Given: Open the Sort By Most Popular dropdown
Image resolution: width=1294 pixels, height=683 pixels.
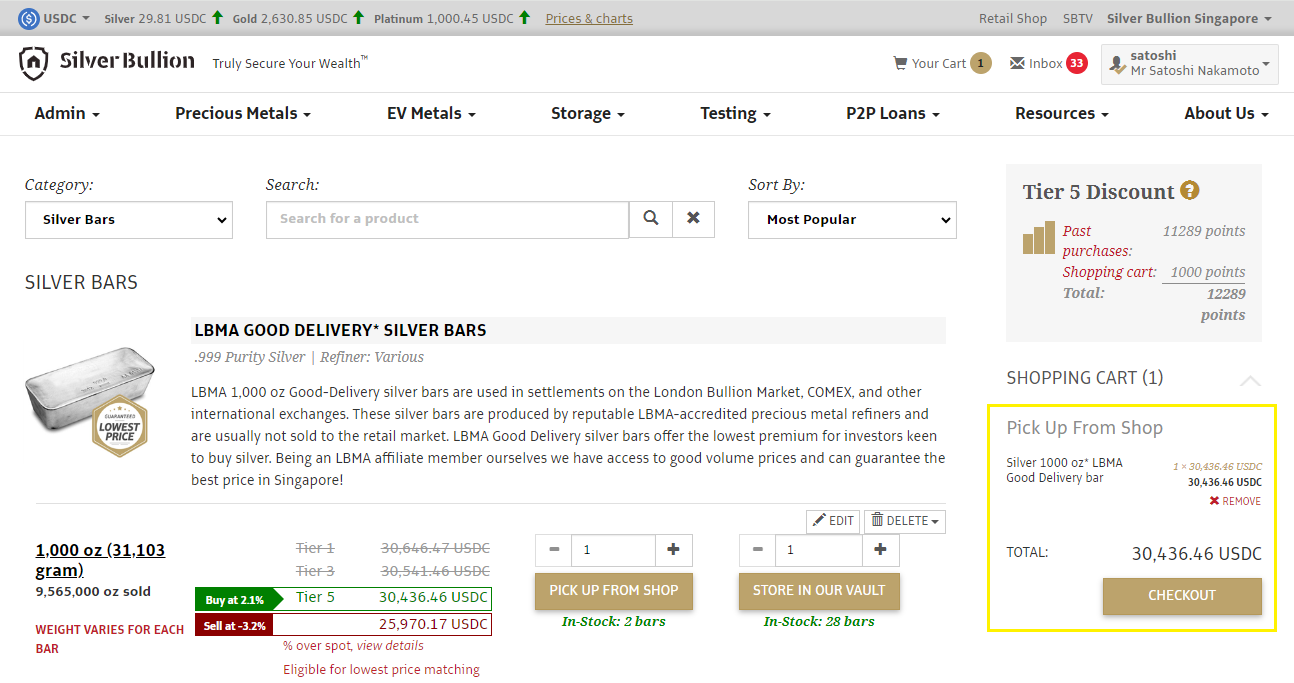Looking at the screenshot, I should [x=852, y=220].
